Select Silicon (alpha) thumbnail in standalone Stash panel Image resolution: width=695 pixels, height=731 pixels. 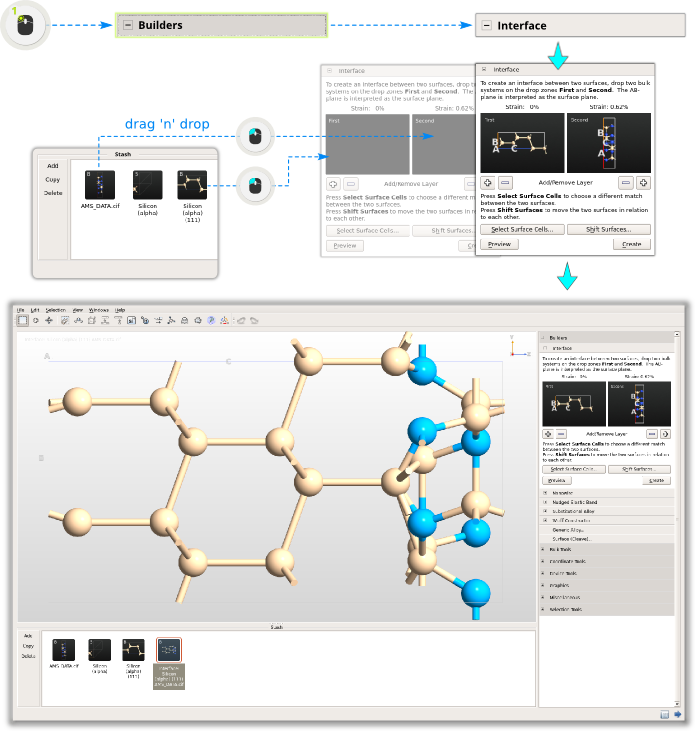148,185
